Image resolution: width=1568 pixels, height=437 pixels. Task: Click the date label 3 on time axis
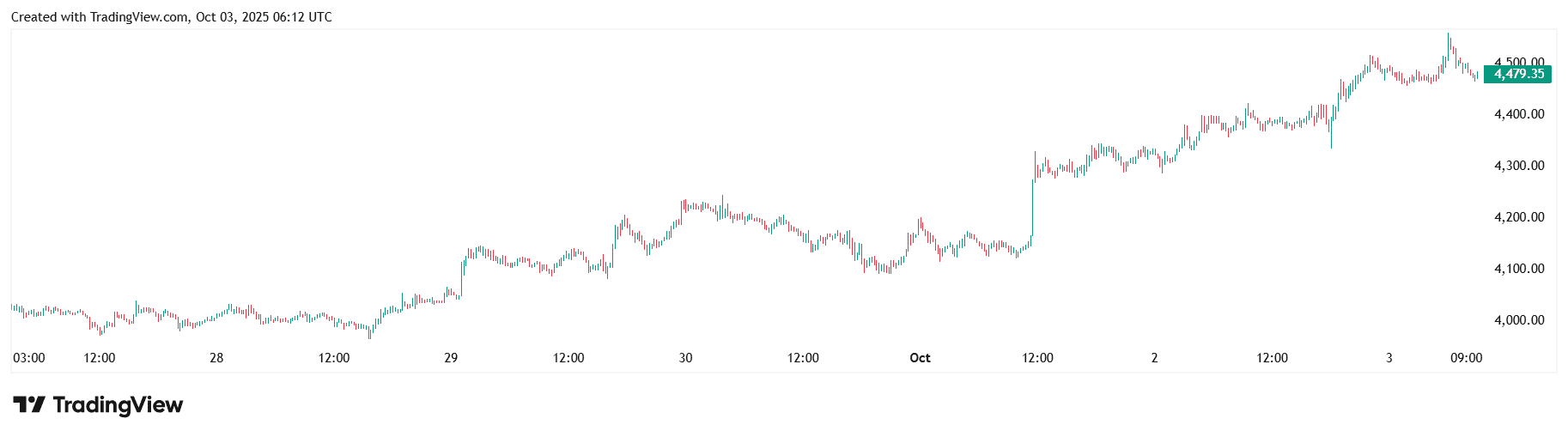pos(1389,358)
